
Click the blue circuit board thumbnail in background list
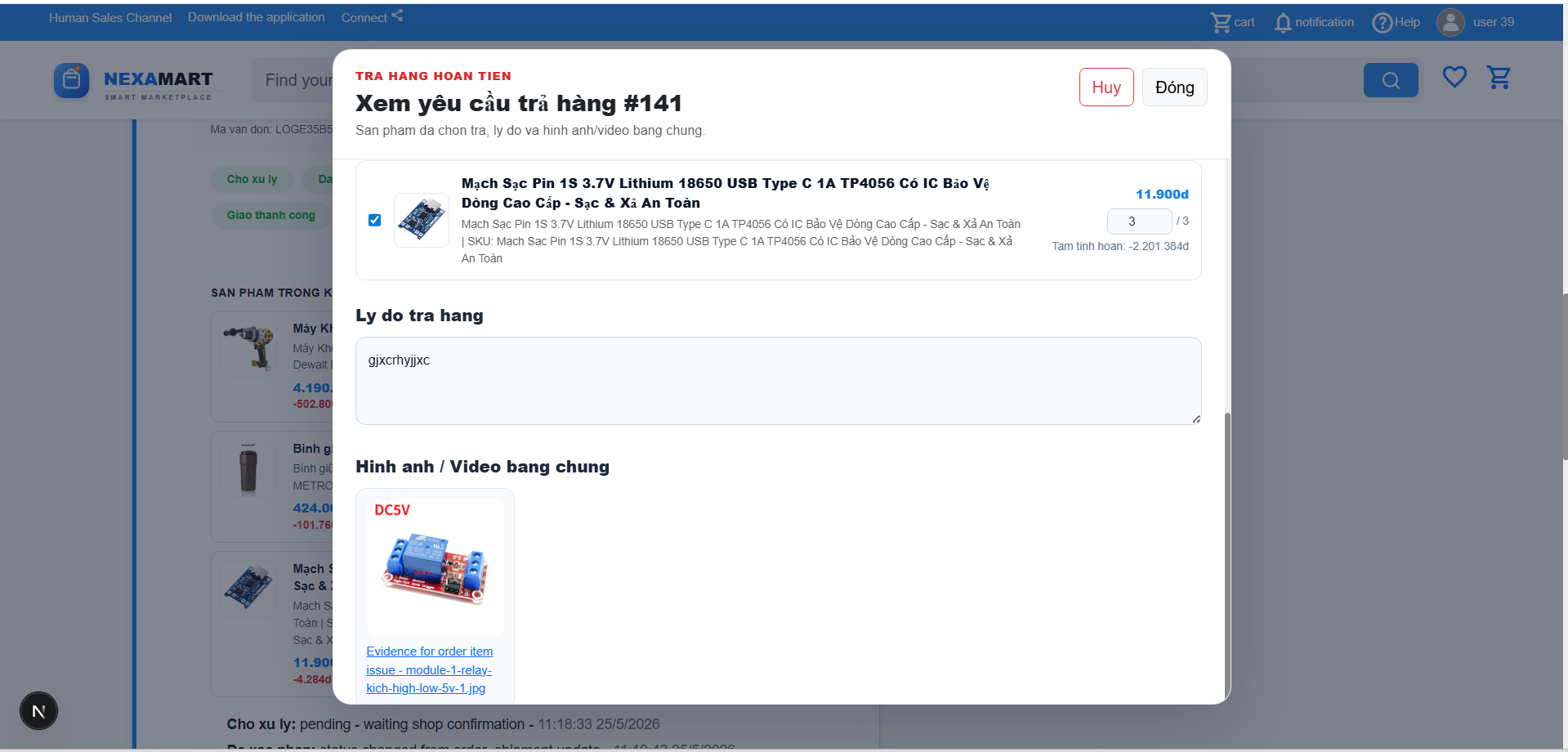(x=249, y=589)
